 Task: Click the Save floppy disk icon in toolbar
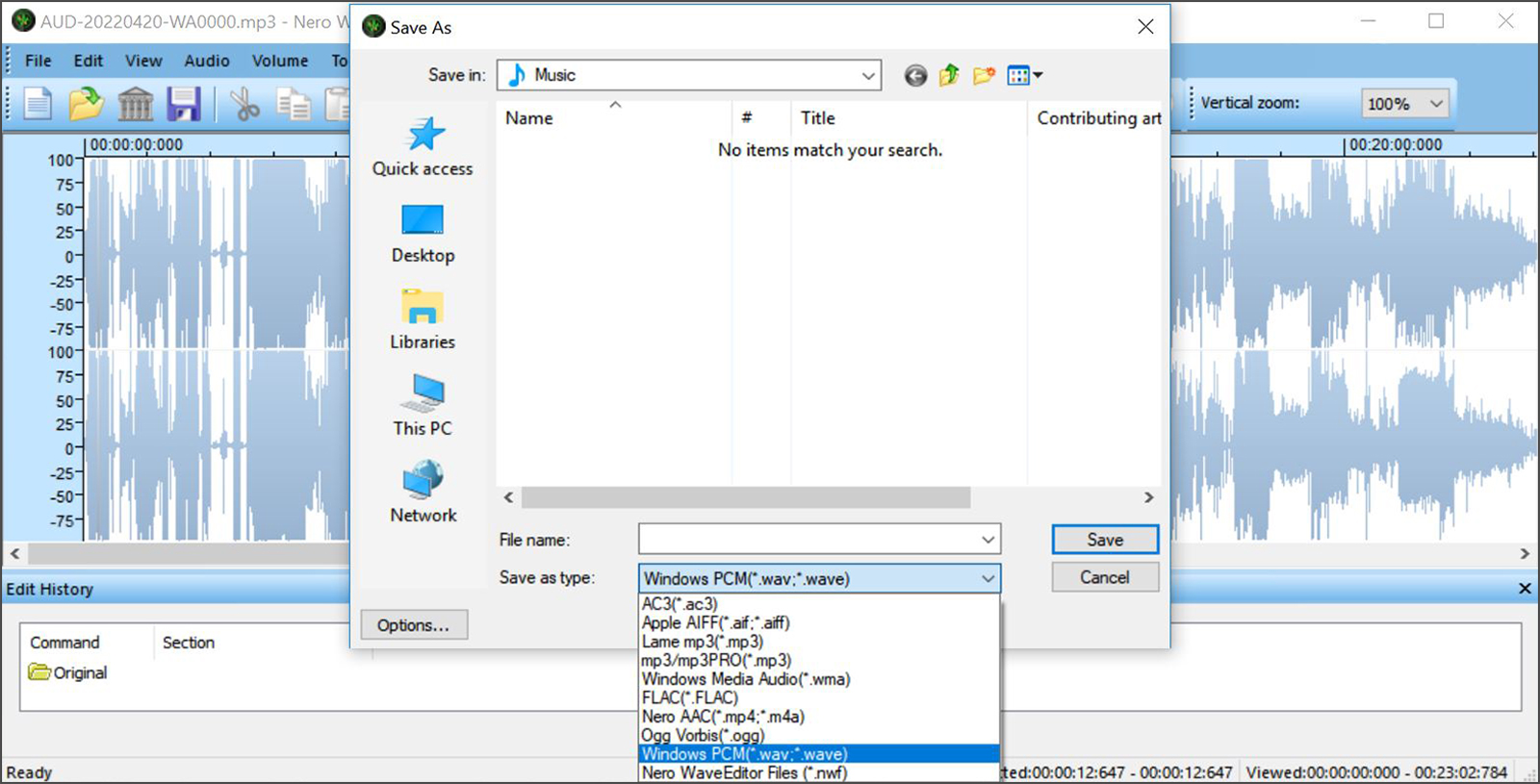click(184, 103)
